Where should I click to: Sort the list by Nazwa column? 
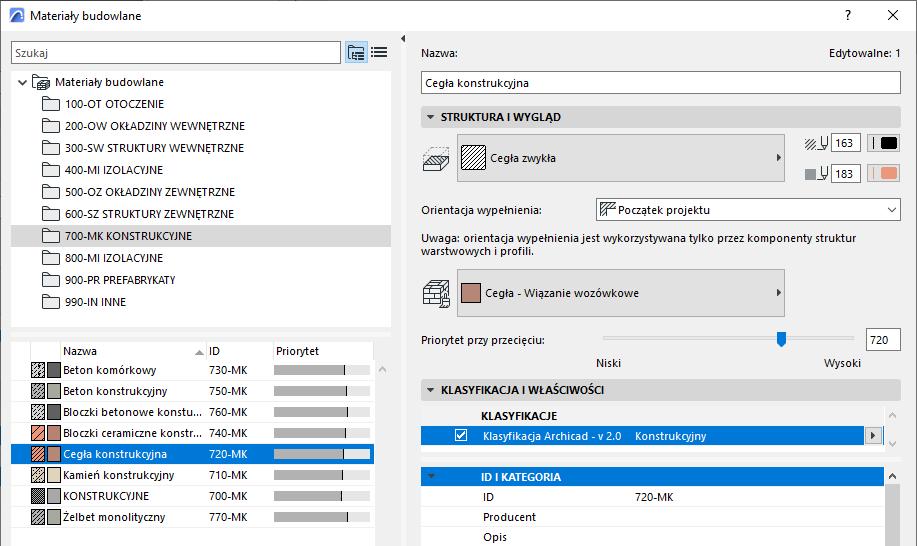(x=133, y=351)
